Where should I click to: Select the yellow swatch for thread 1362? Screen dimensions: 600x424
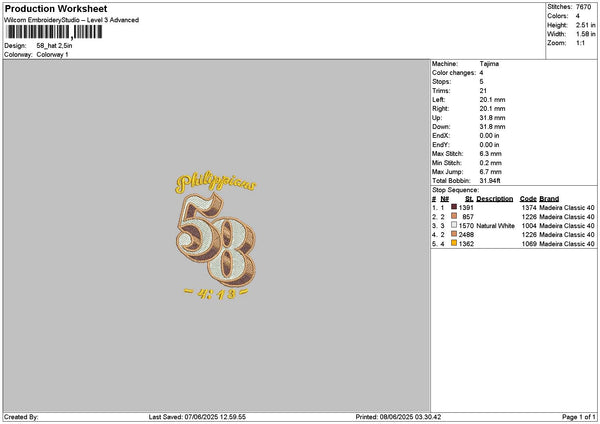pyautogui.click(x=454, y=243)
